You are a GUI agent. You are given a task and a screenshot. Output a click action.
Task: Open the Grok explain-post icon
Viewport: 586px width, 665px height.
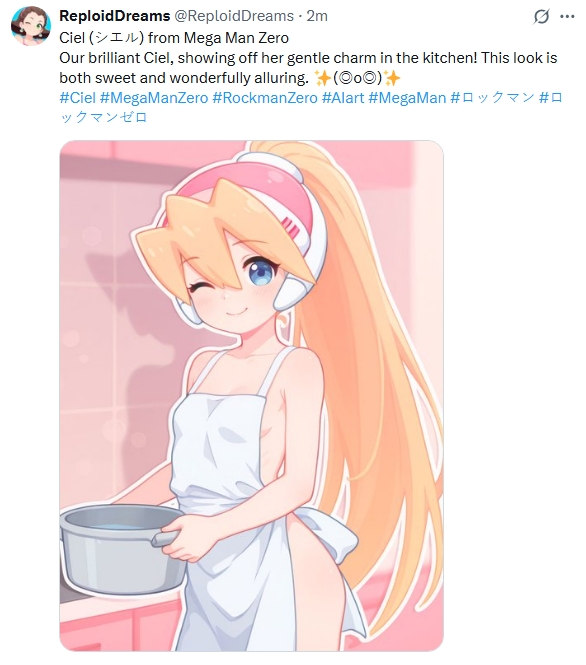[541, 17]
